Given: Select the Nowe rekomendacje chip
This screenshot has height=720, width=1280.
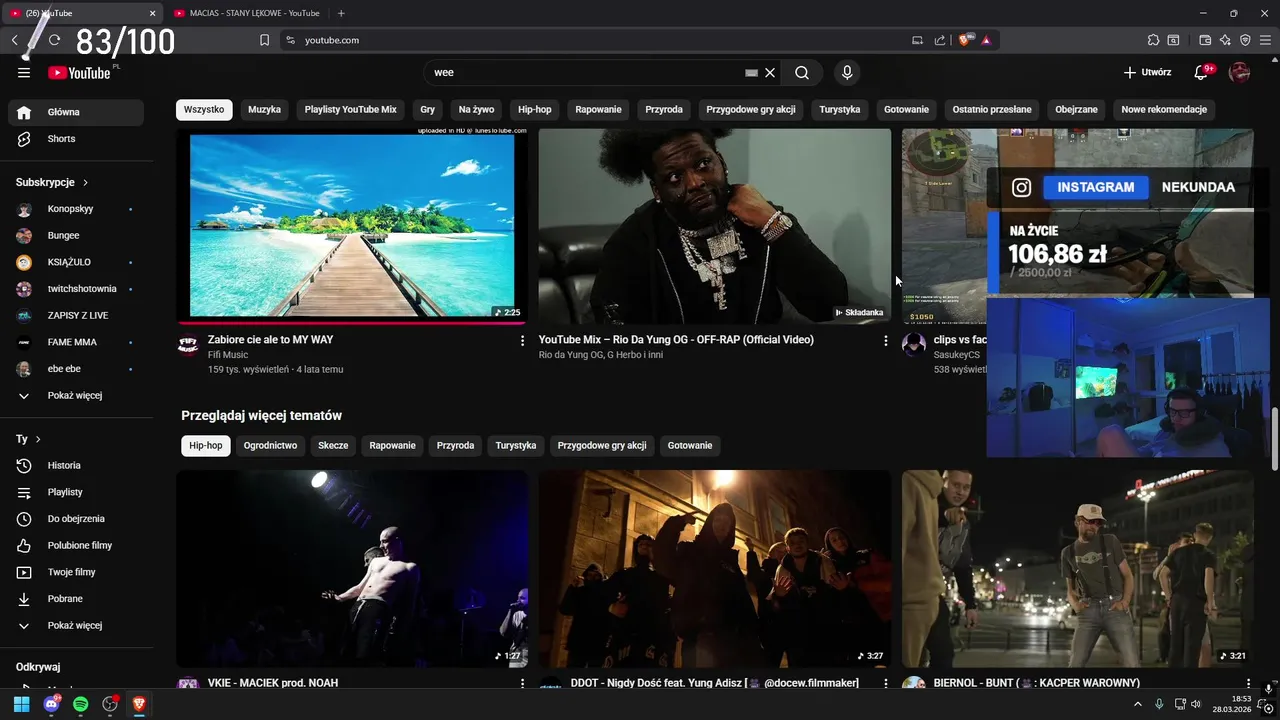Looking at the screenshot, I should (1164, 109).
